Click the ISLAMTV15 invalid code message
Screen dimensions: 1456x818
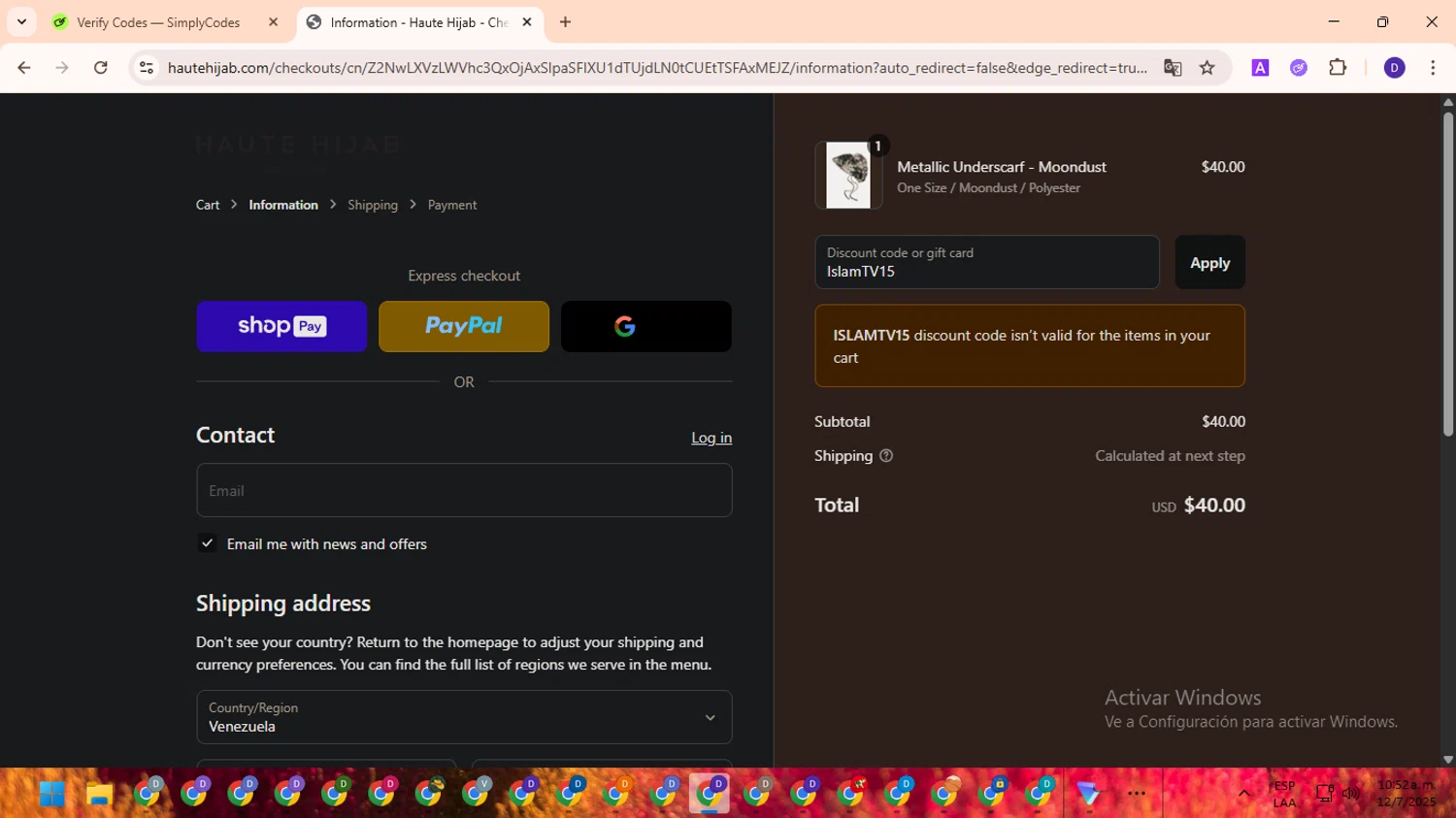pyautogui.click(x=1030, y=346)
